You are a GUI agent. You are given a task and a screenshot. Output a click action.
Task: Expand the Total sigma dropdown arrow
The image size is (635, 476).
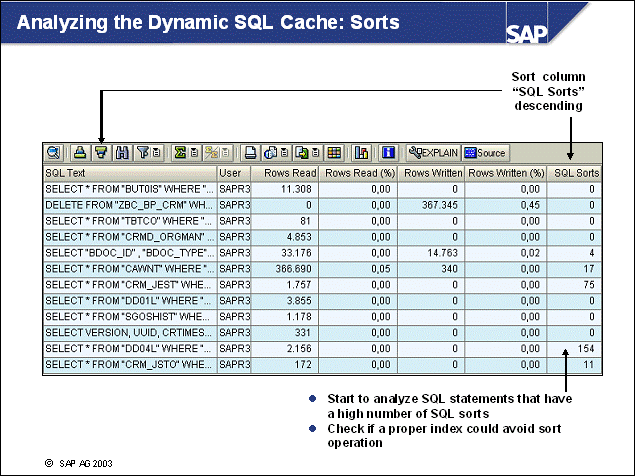coord(192,153)
